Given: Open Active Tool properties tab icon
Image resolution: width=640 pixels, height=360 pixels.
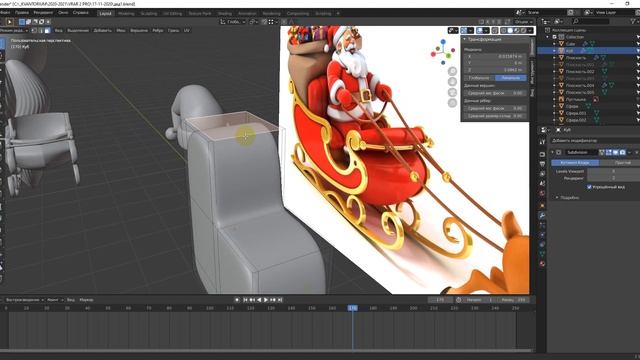Looking at the screenshot, I should click(x=542, y=142).
